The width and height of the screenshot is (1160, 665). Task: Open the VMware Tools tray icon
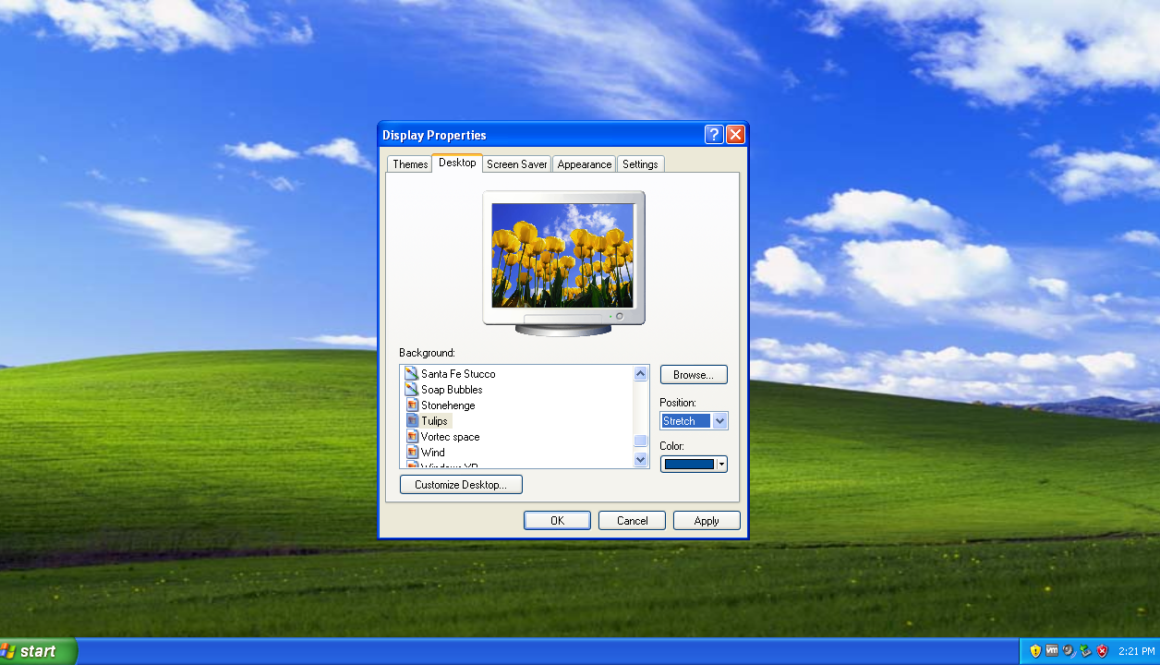[1052, 651]
